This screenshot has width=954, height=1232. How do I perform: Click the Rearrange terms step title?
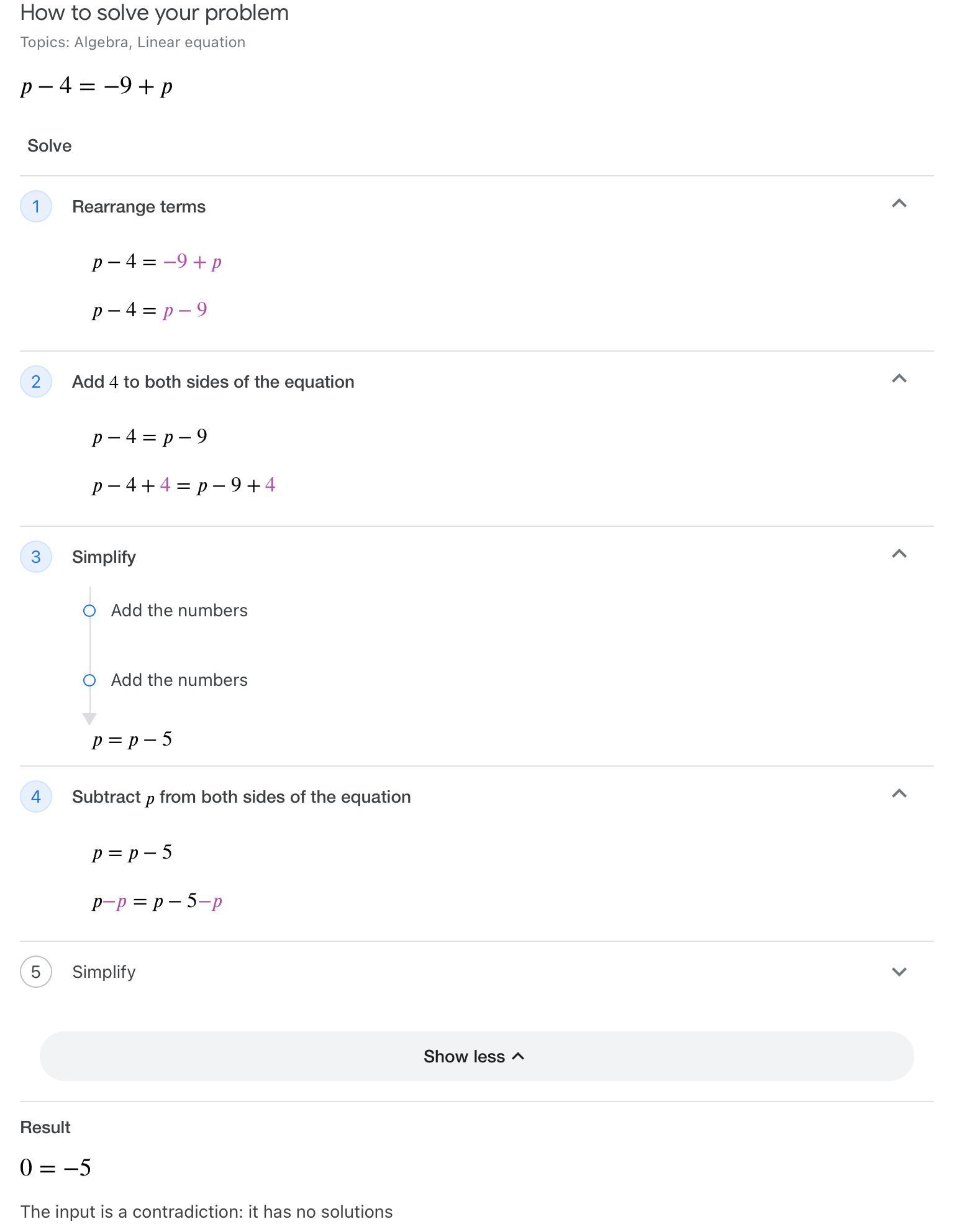(139, 207)
